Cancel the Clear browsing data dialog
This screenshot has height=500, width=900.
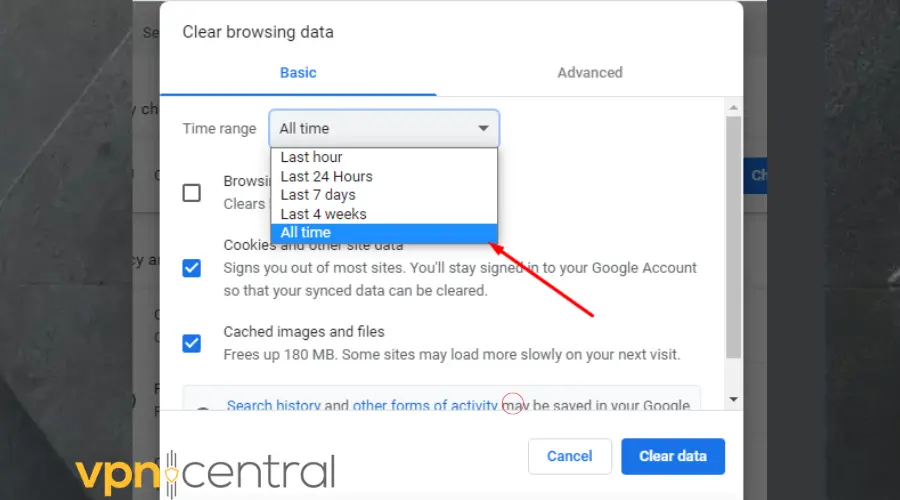coord(570,456)
